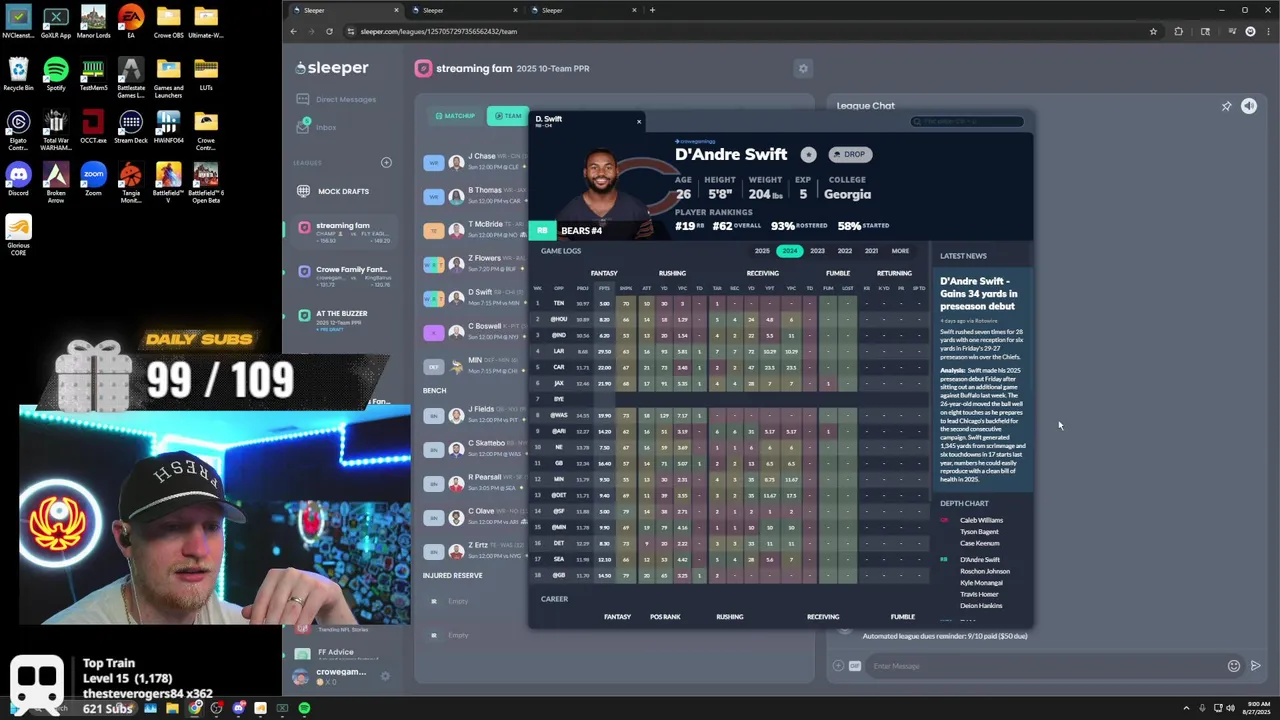Open B Thomas player row
This screenshot has width=1280, height=720.
pyautogui.click(x=476, y=196)
